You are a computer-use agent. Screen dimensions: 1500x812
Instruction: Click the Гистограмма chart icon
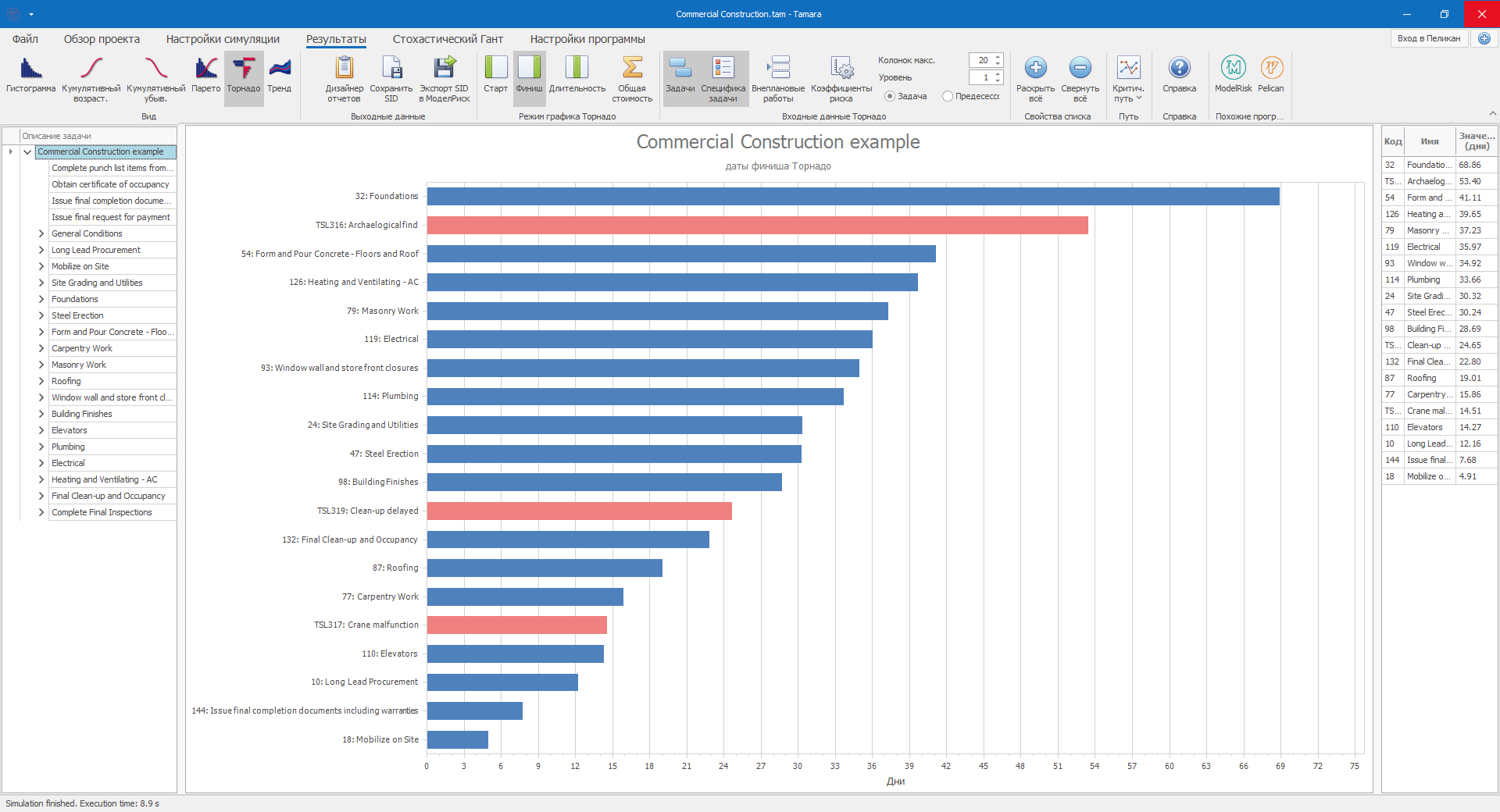30,69
